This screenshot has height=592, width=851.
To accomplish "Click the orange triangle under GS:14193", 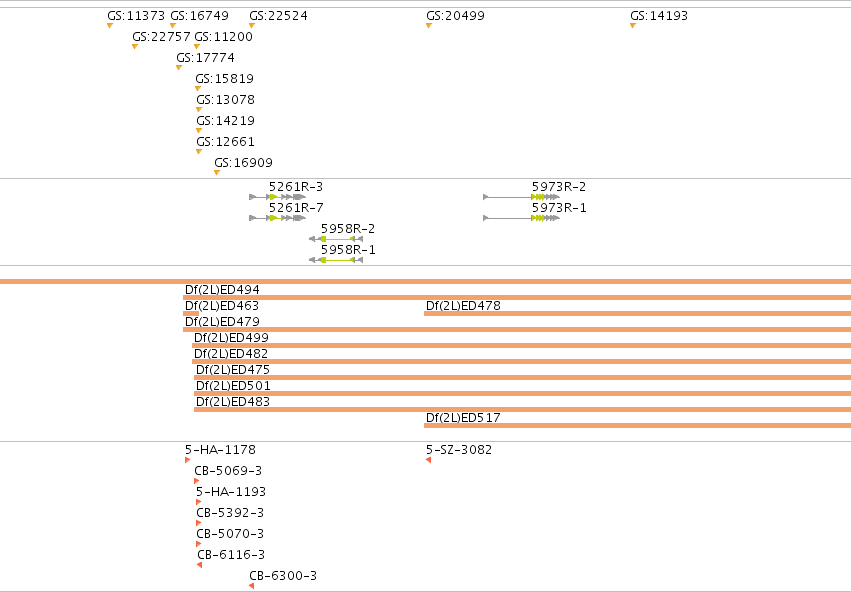I will pyautogui.click(x=633, y=26).
